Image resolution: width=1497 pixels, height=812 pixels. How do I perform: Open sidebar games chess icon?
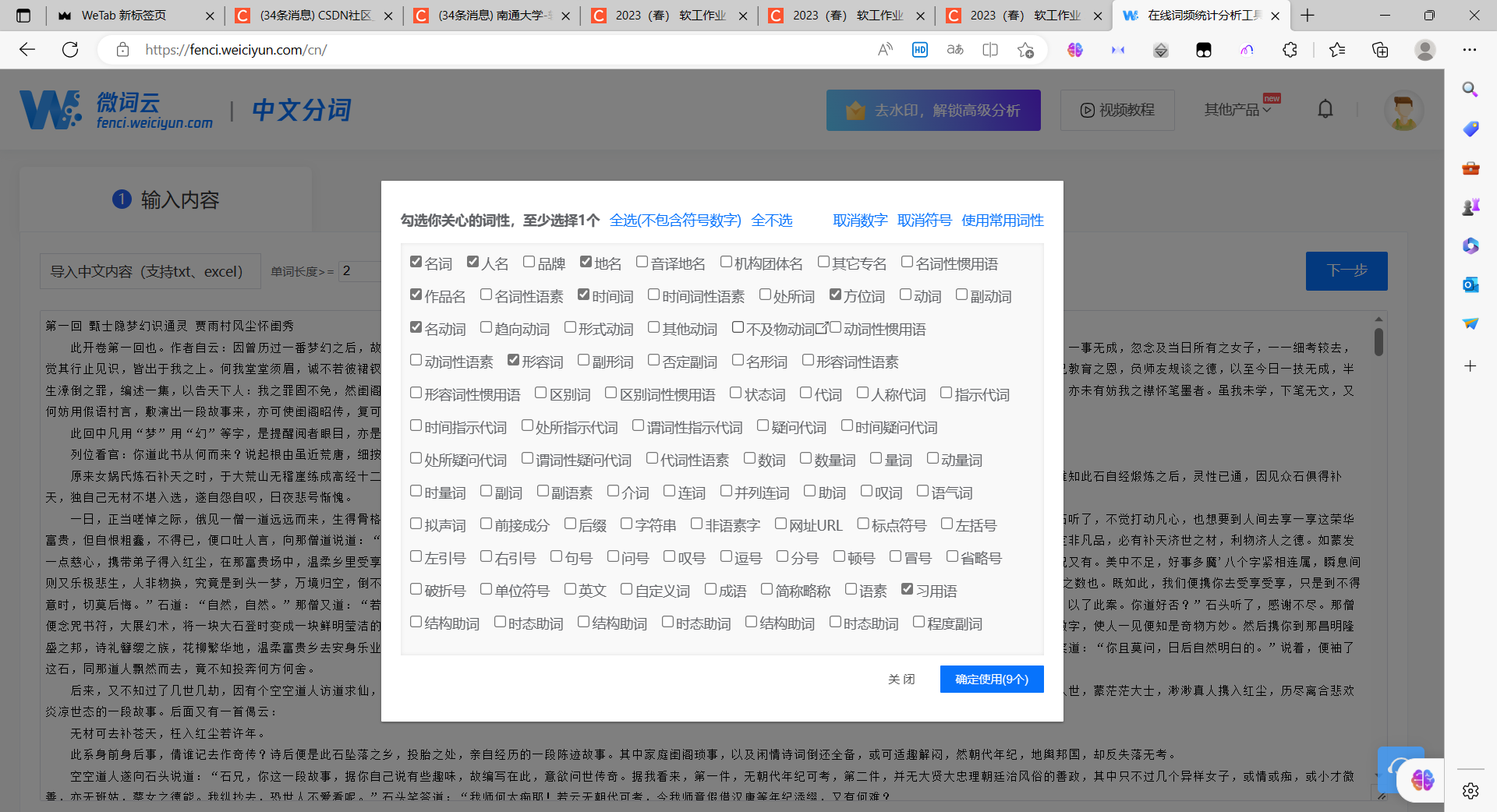click(1470, 207)
